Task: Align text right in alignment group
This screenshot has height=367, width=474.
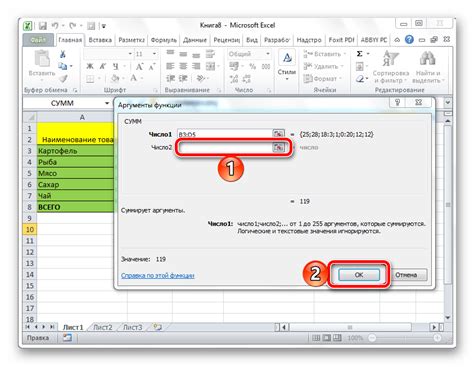Action: click(196, 66)
